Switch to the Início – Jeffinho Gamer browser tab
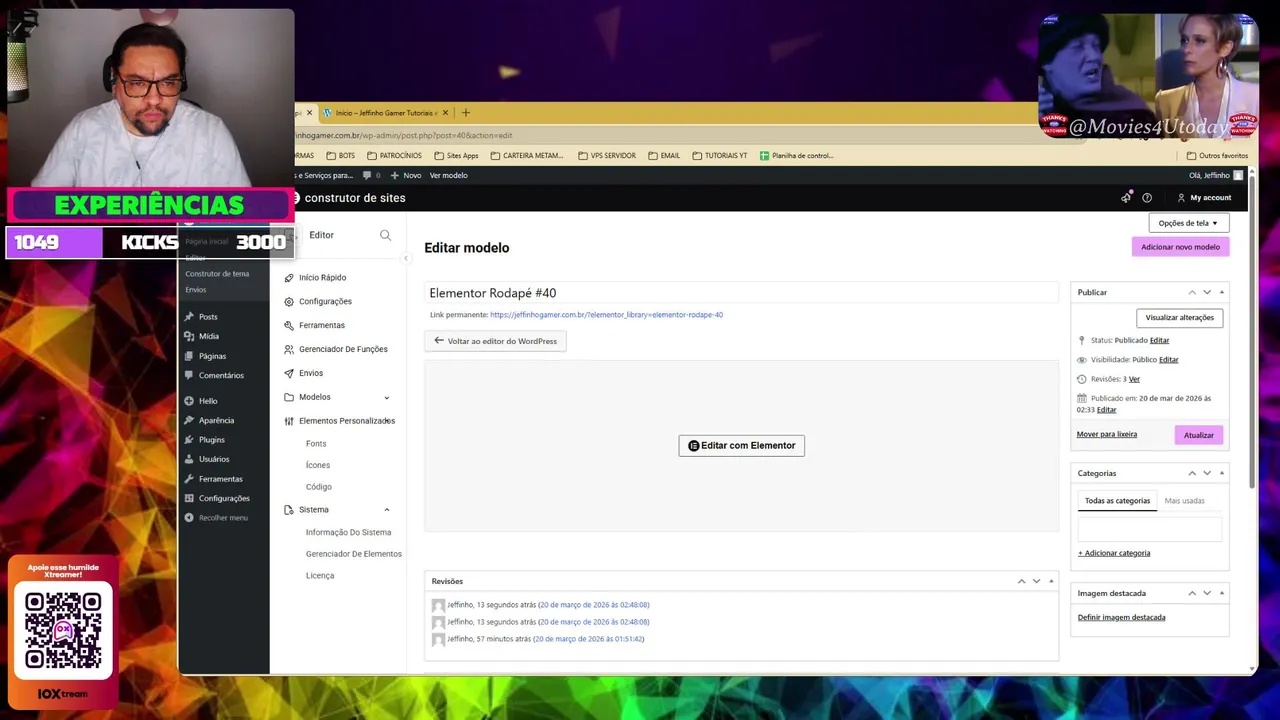1280x720 pixels. click(x=386, y=113)
